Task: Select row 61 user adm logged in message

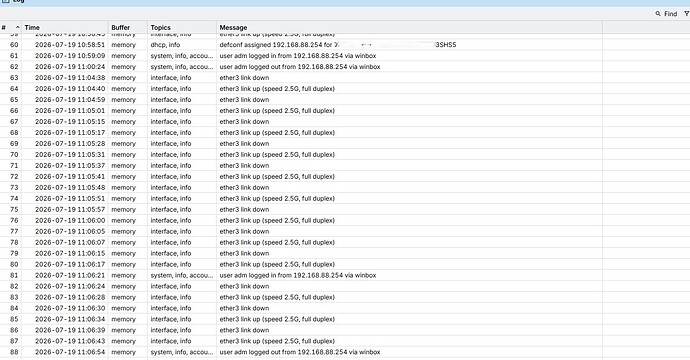Action: tap(298, 55)
